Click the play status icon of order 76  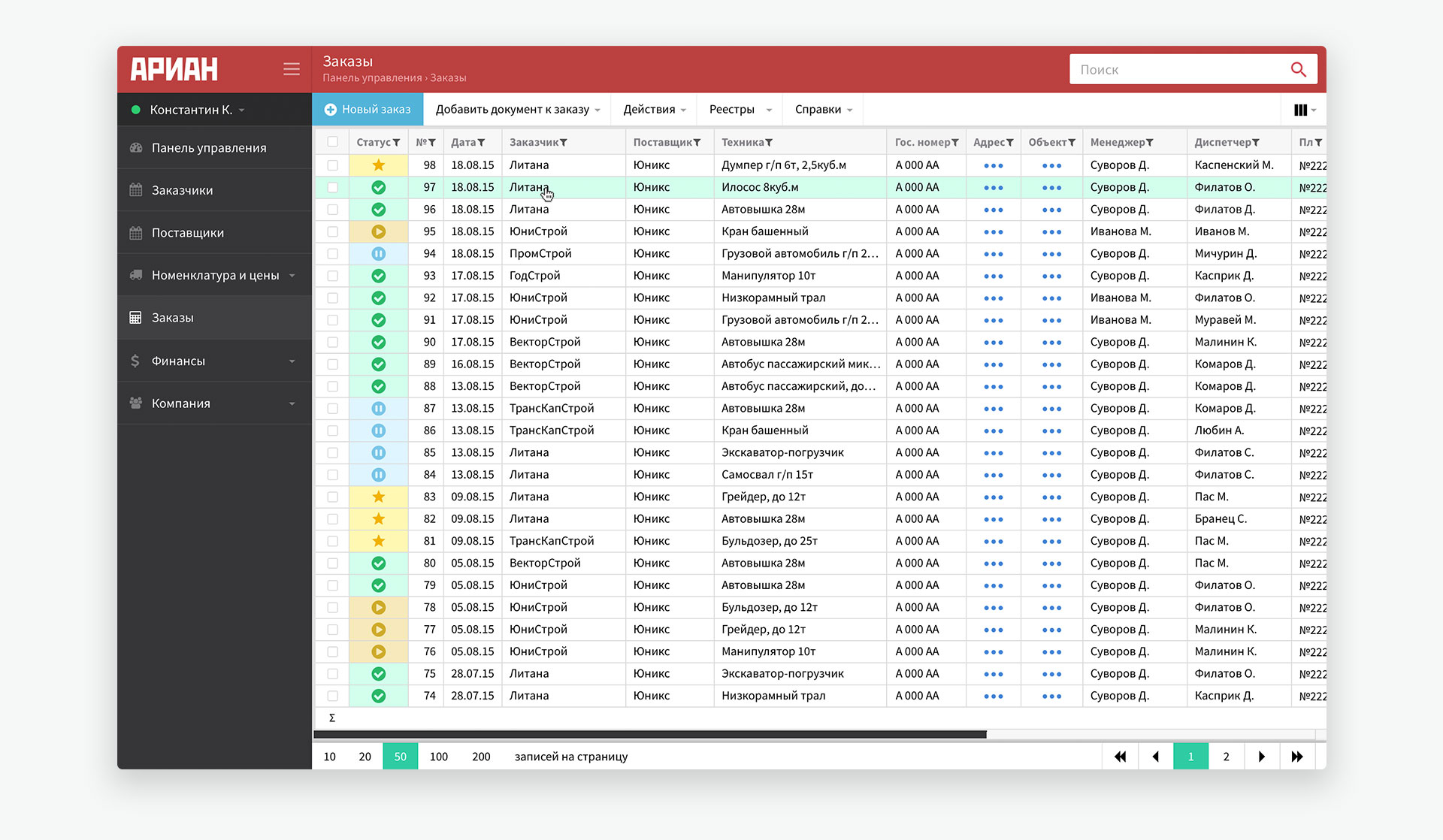379,652
